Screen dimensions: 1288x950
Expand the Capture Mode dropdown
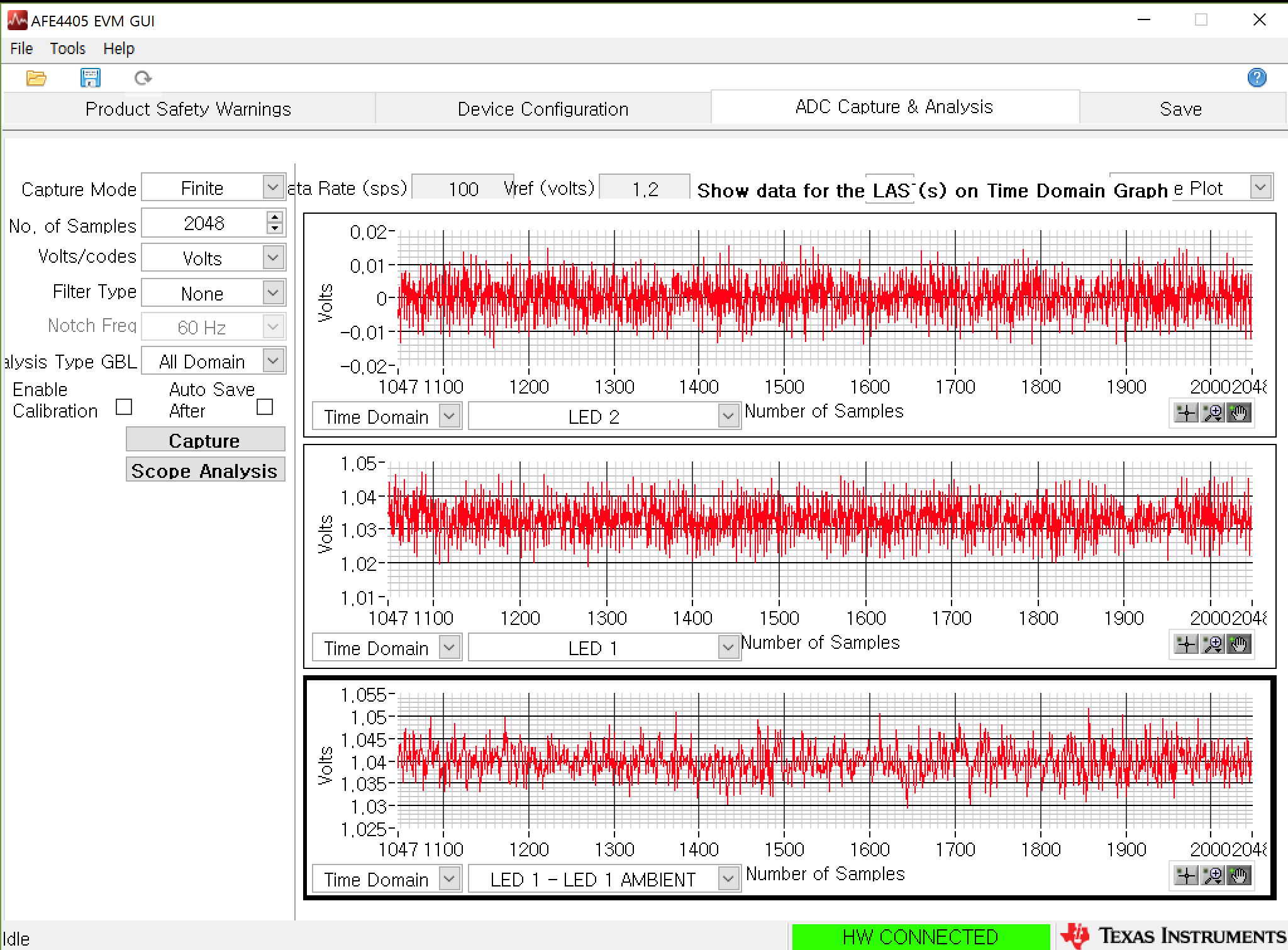coord(273,187)
